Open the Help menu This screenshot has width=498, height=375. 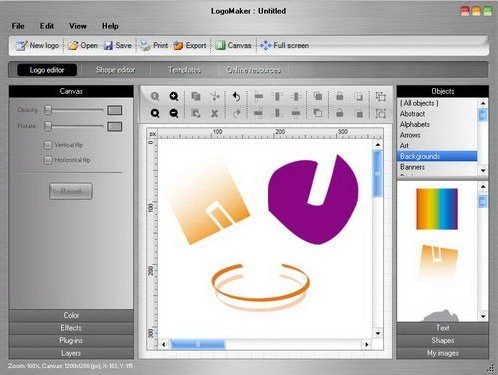(110, 26)
